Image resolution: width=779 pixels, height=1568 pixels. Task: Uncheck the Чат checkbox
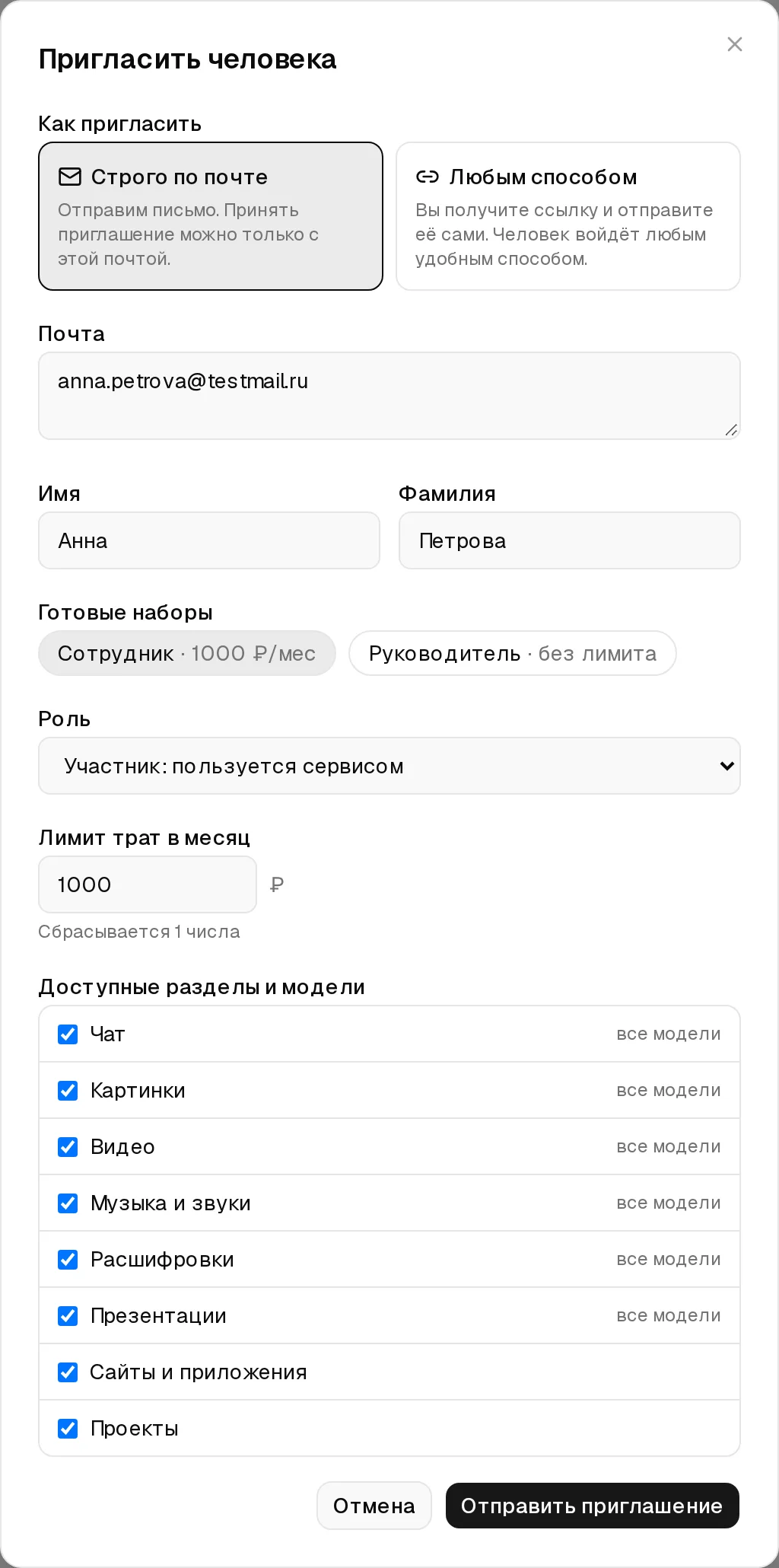(x=68, y=1034)
